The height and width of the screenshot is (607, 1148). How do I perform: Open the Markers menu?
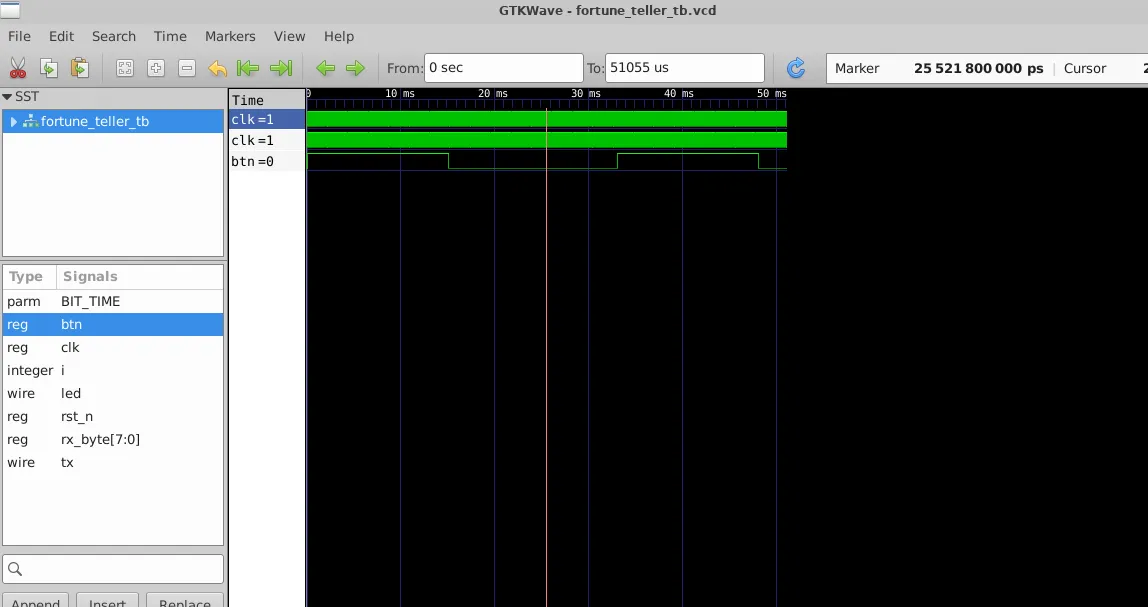point(230,36)
